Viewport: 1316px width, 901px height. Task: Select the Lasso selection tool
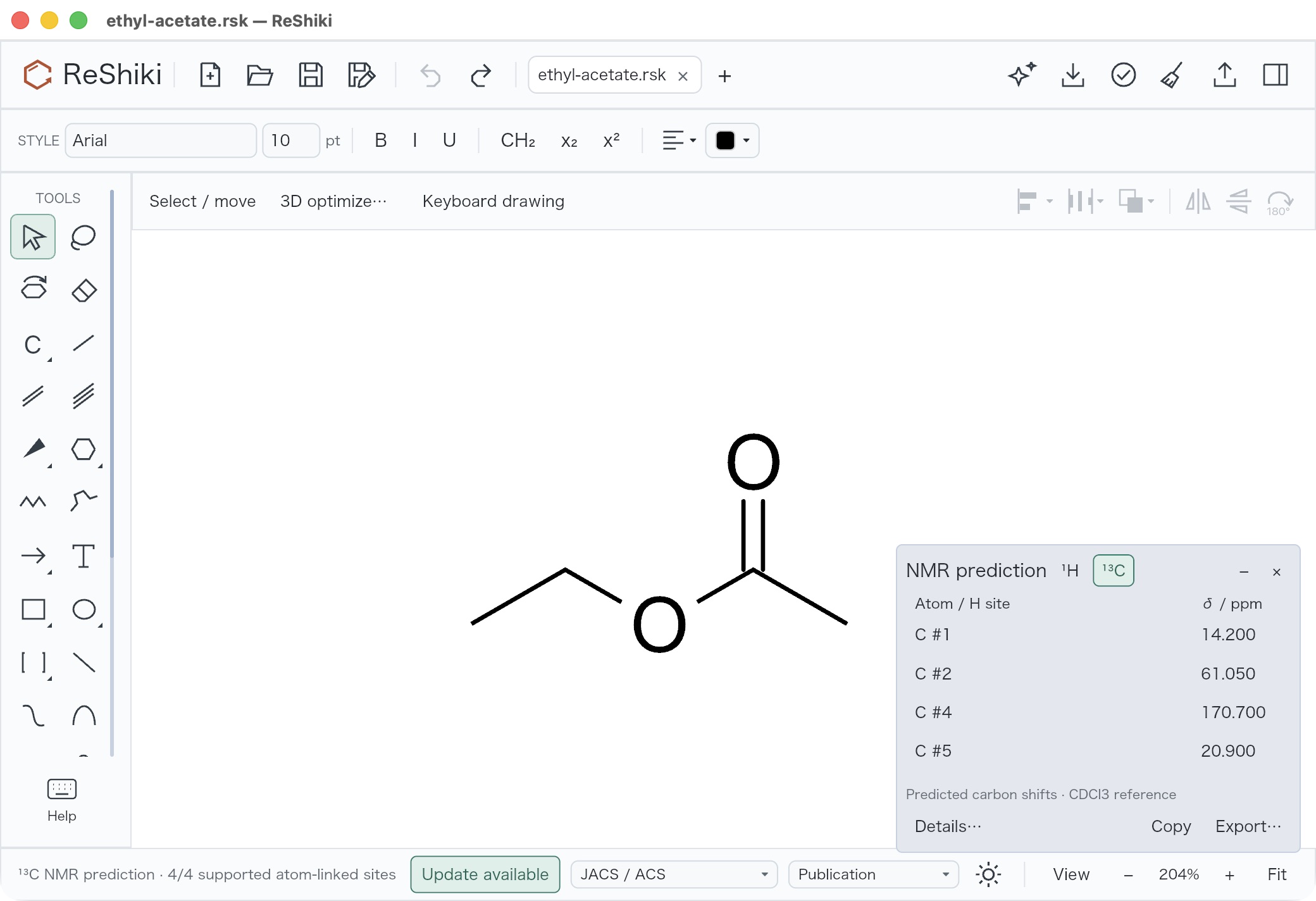(x=83, y=237)
